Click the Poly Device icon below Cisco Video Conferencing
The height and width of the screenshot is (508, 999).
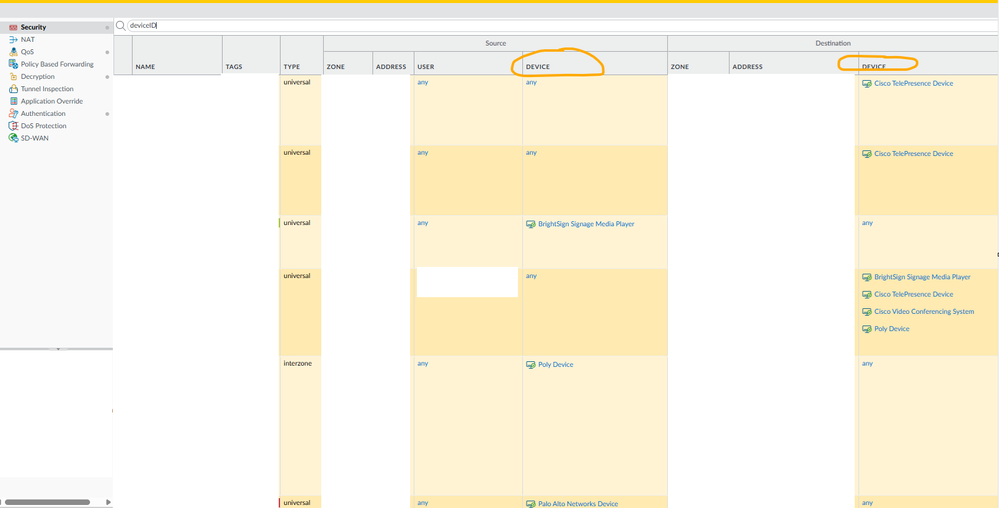click(x=866, y=329)
